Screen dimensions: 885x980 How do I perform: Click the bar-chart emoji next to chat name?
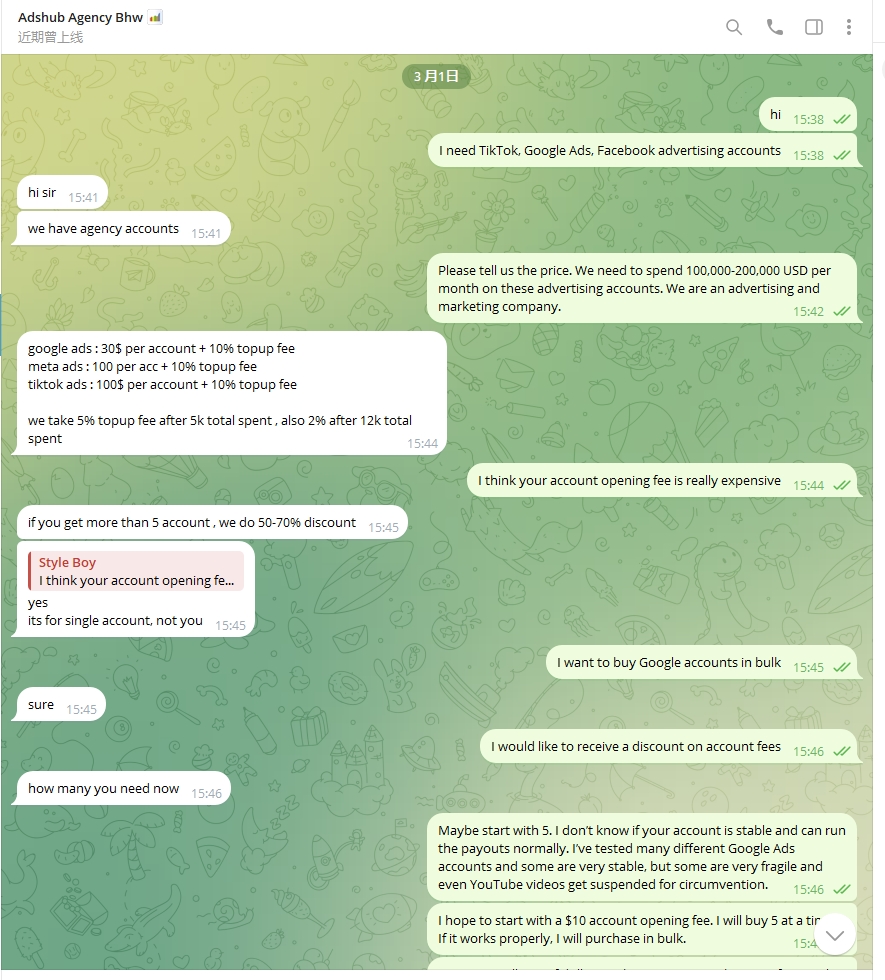[155, 18]
